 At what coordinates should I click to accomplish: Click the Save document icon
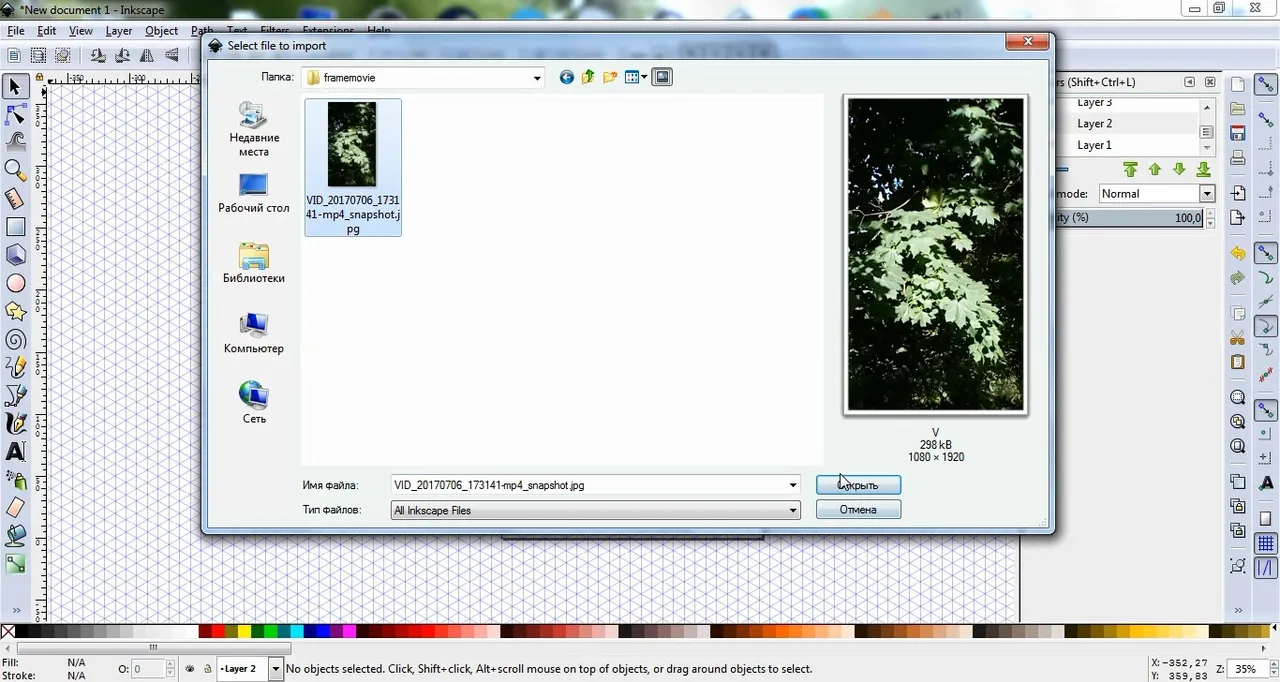click(1238, 132)
